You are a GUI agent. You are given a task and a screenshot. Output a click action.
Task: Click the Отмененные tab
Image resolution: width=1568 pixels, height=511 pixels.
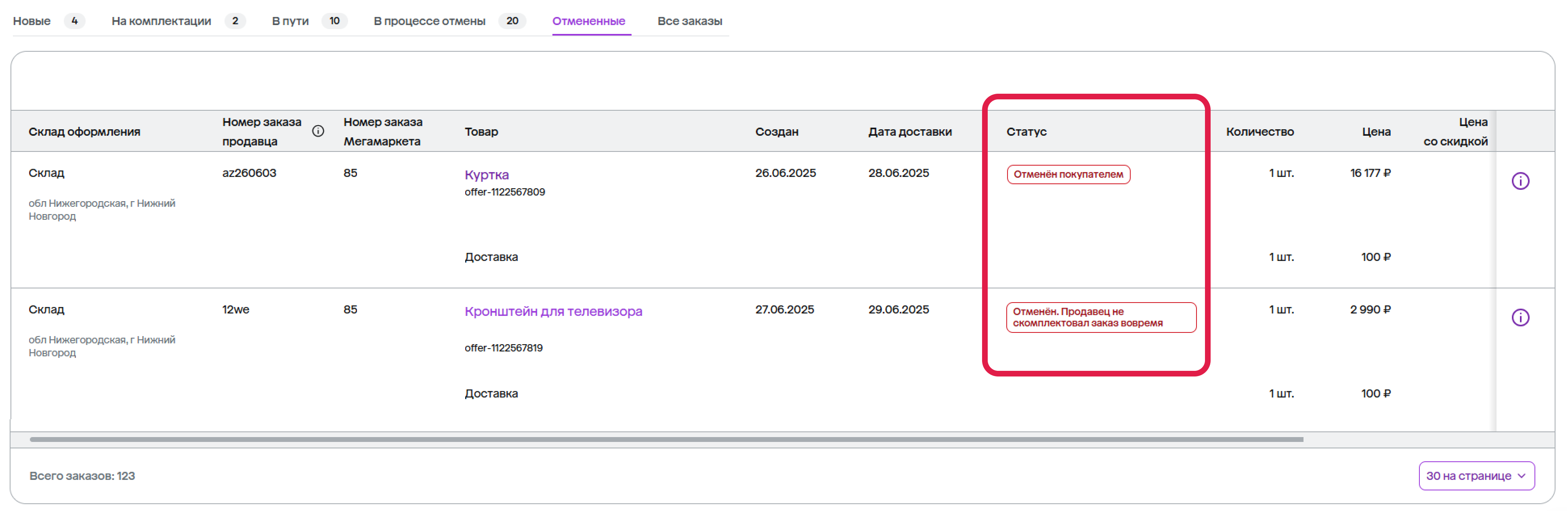(588, 21)
